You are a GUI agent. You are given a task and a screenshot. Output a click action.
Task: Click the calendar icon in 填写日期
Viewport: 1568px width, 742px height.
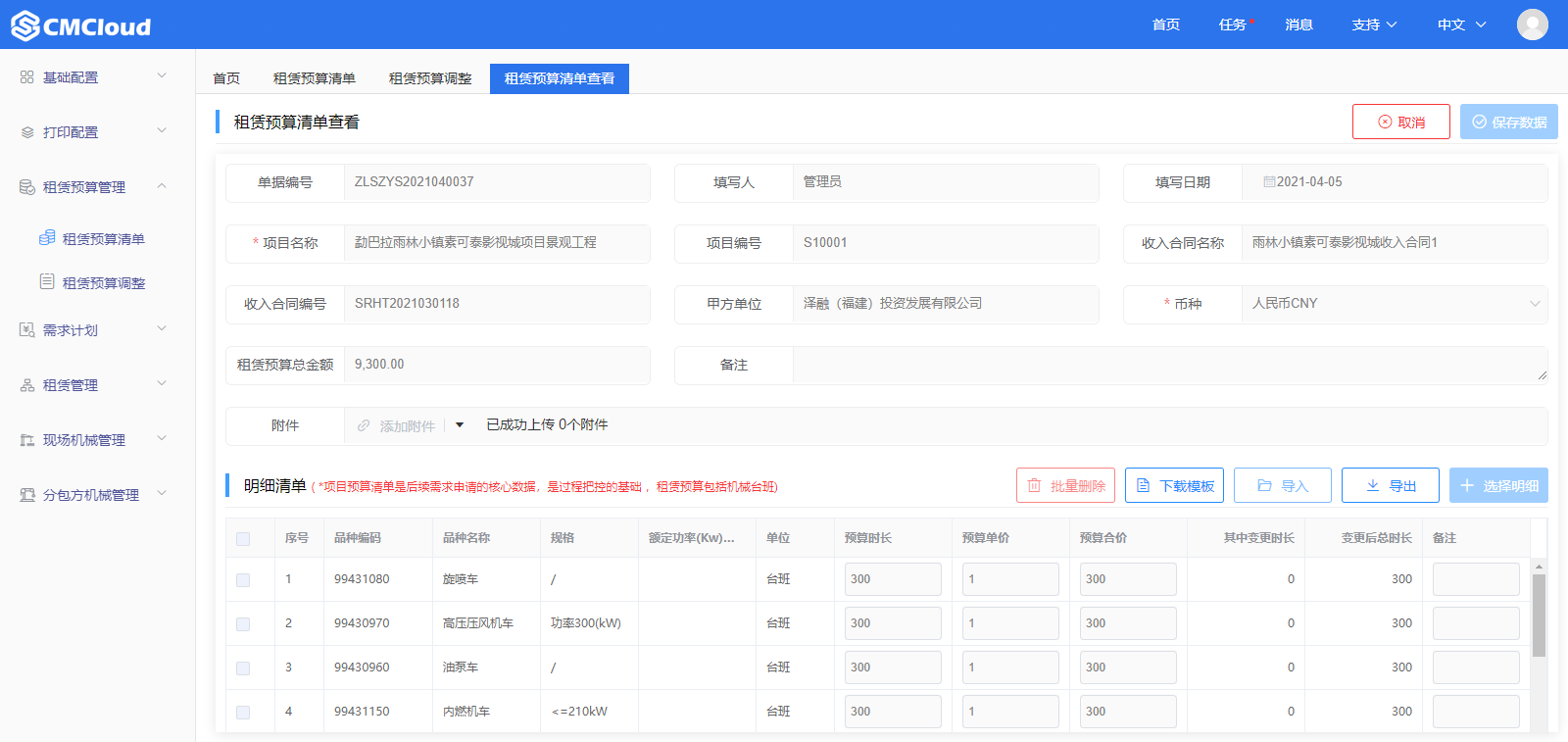click(x=1269, y=181)
